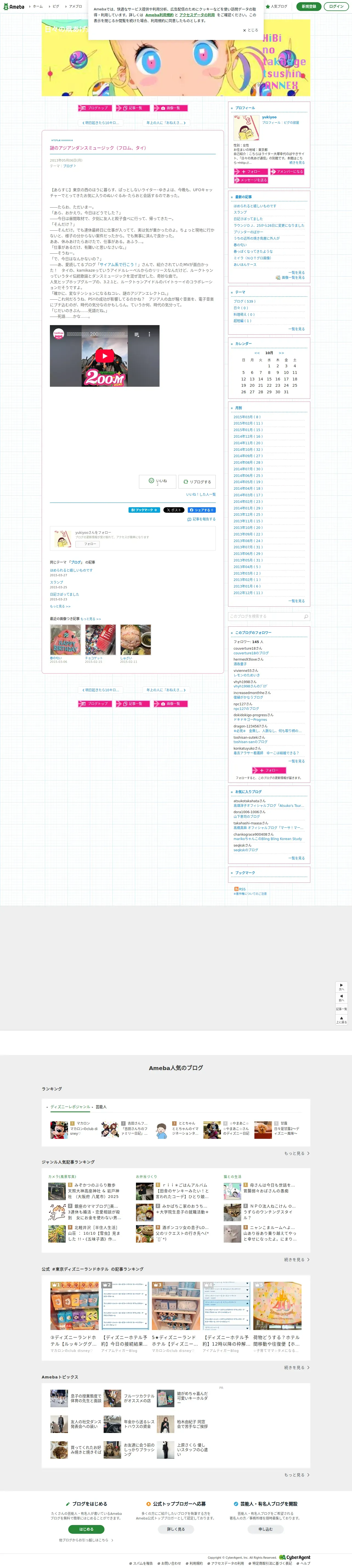Viewport: 352px width, 1568px height.
Task: Click the blog search input field
Action: tap(265, 617)
